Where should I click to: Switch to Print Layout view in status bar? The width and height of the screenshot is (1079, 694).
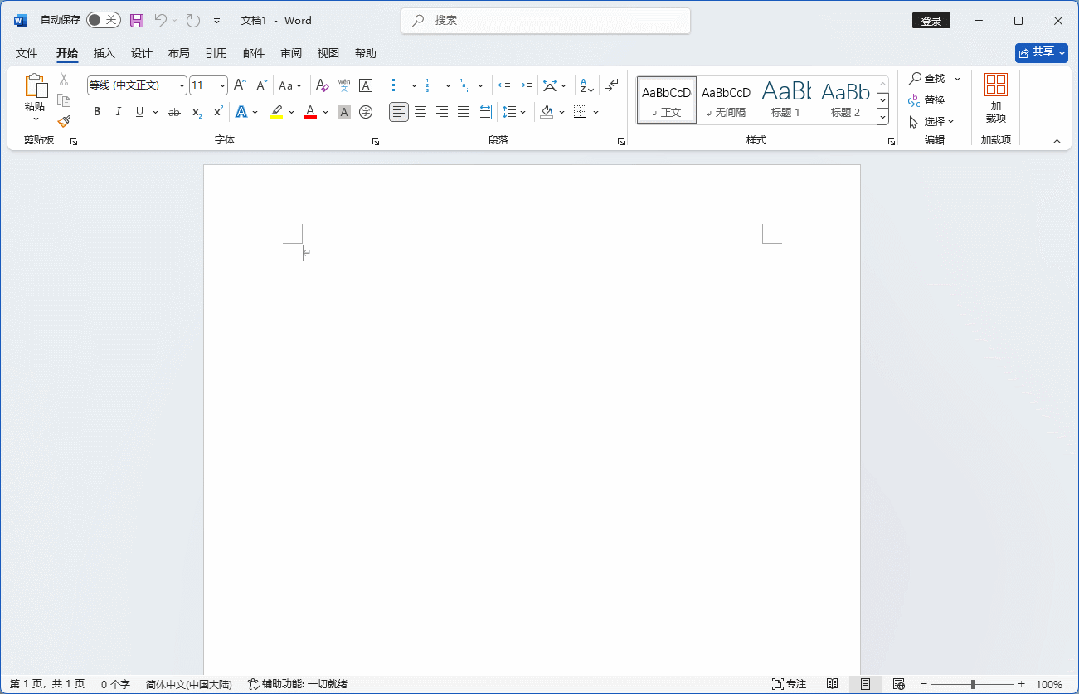pos(866,684)
